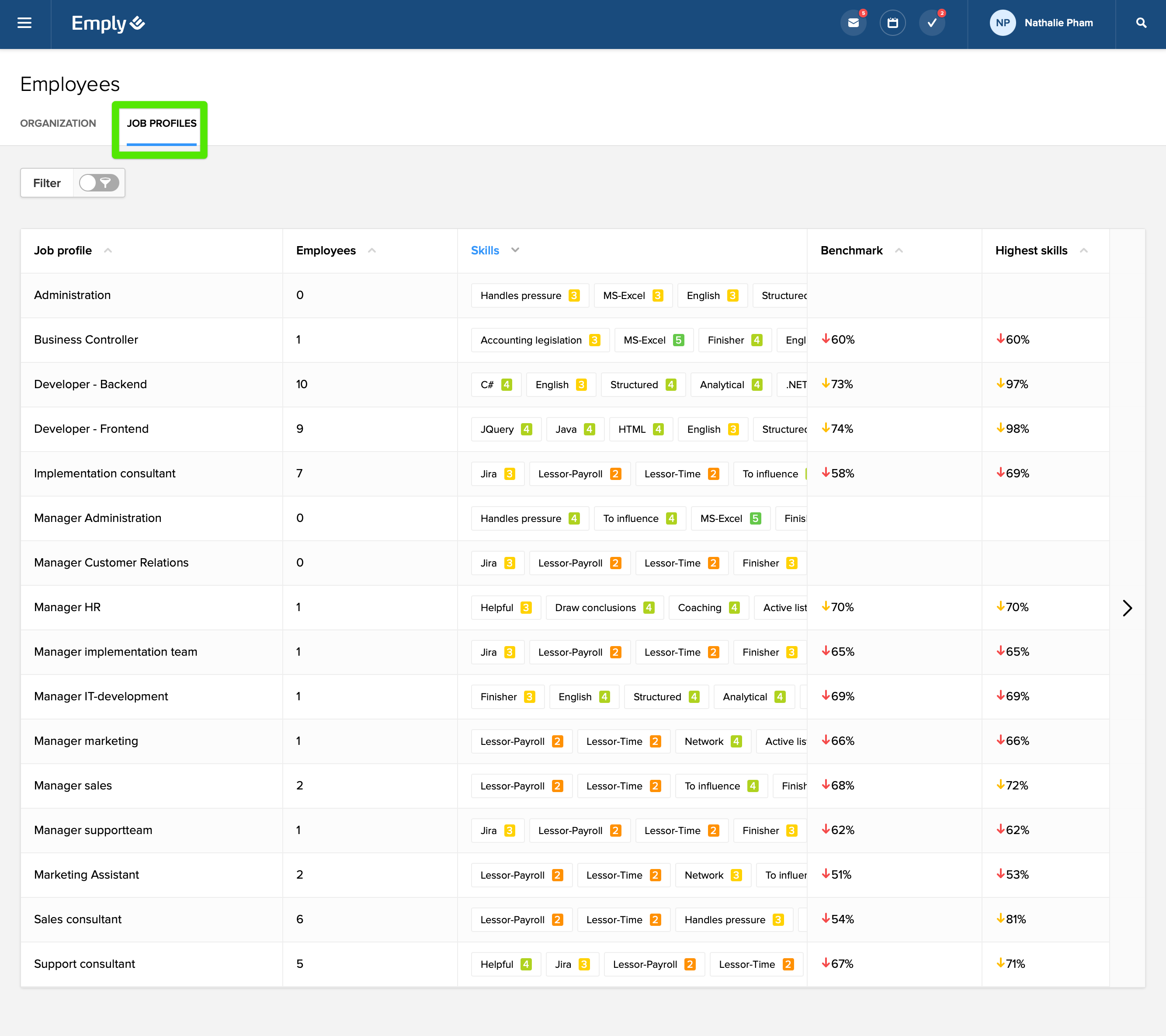Open the calendar icon
The height and width of the screenshot is (1036, 1166).
(x=893, y=23)
